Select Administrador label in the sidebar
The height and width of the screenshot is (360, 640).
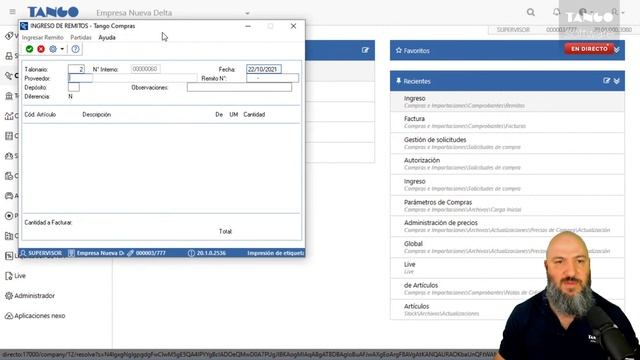click(35, 296)
